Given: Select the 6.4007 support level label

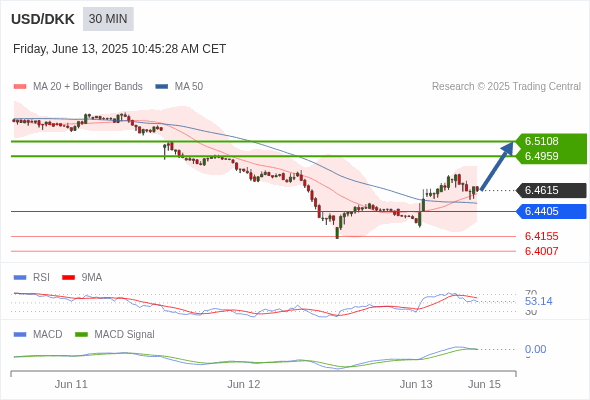Looking at the screenshot, I should click(541, 251).
